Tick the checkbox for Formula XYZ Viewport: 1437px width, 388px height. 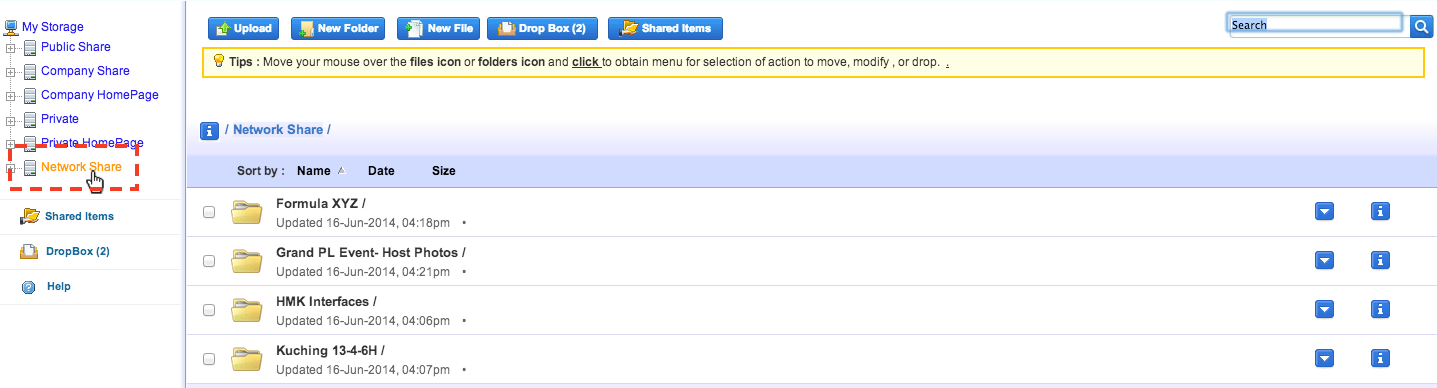pos(209,212)
